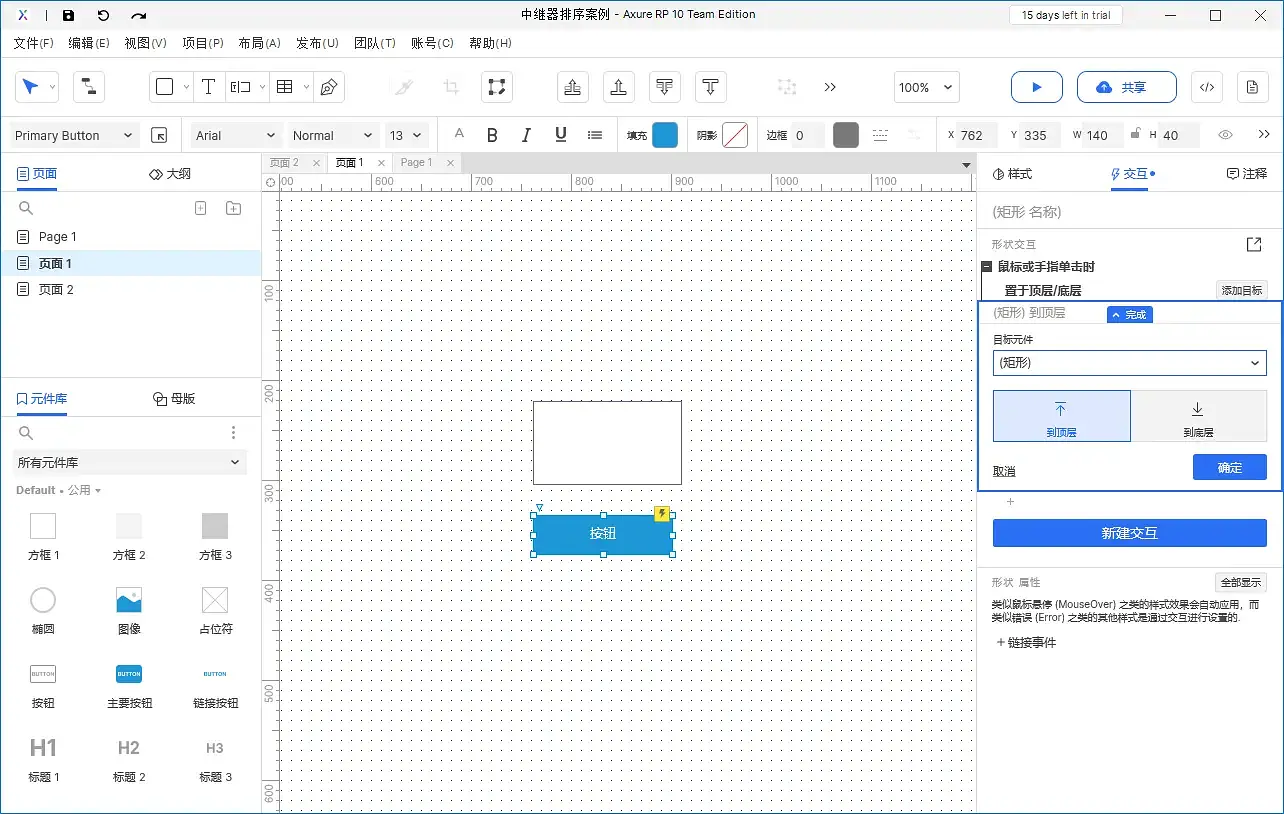
Task: Open the HTML code export icon
Action: point(1206,87)
